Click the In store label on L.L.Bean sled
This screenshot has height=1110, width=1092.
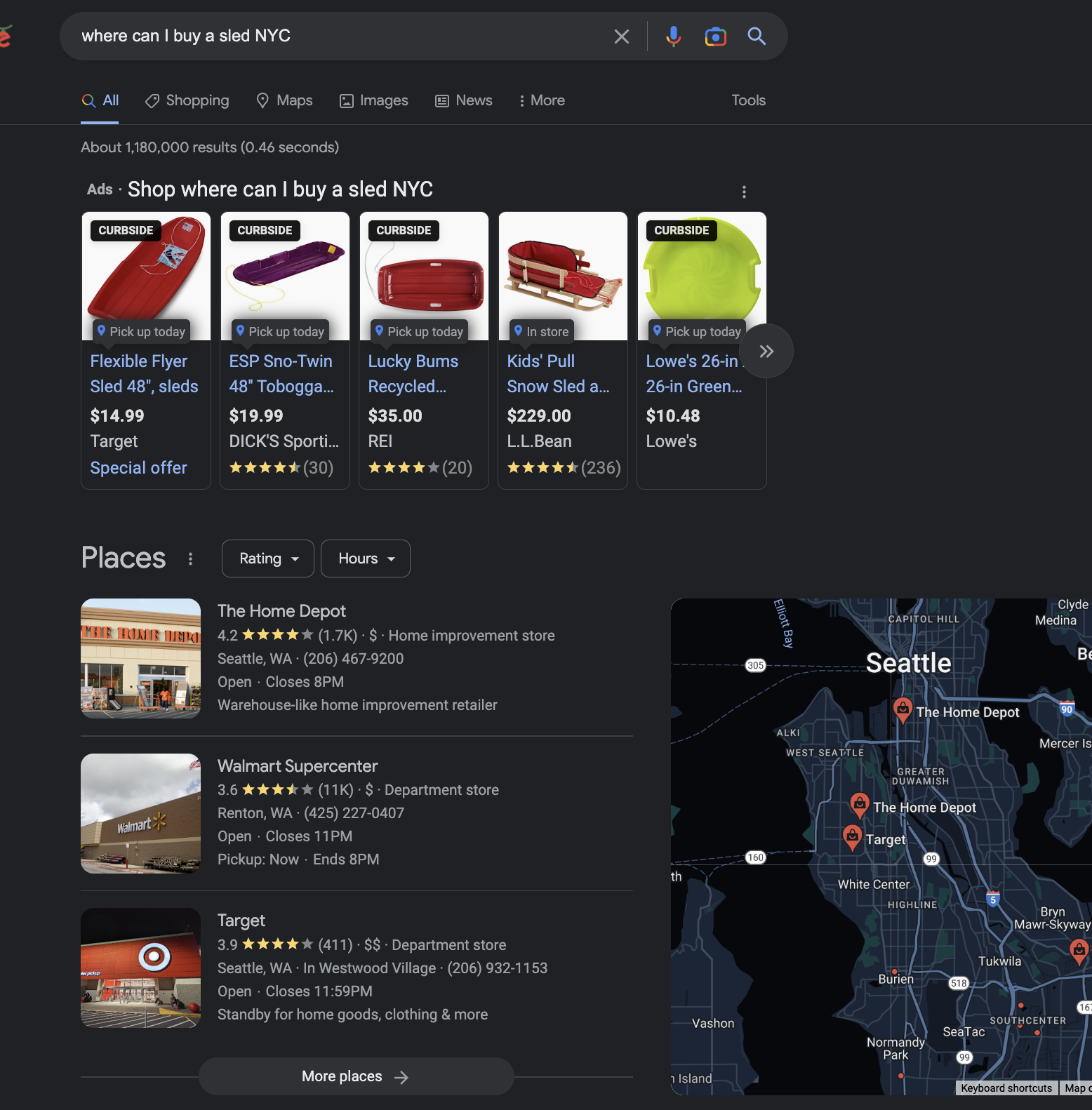coord(542,331)
